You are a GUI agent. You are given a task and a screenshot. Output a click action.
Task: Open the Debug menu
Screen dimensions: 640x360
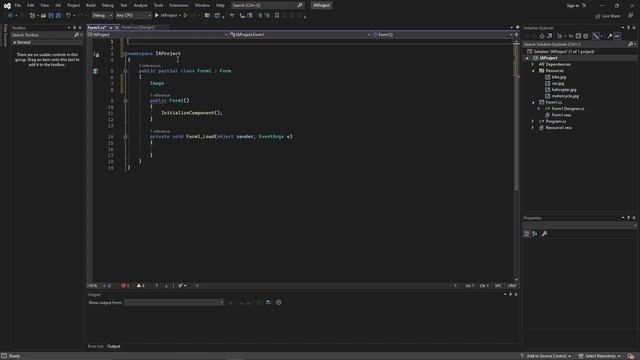(108, 5)
